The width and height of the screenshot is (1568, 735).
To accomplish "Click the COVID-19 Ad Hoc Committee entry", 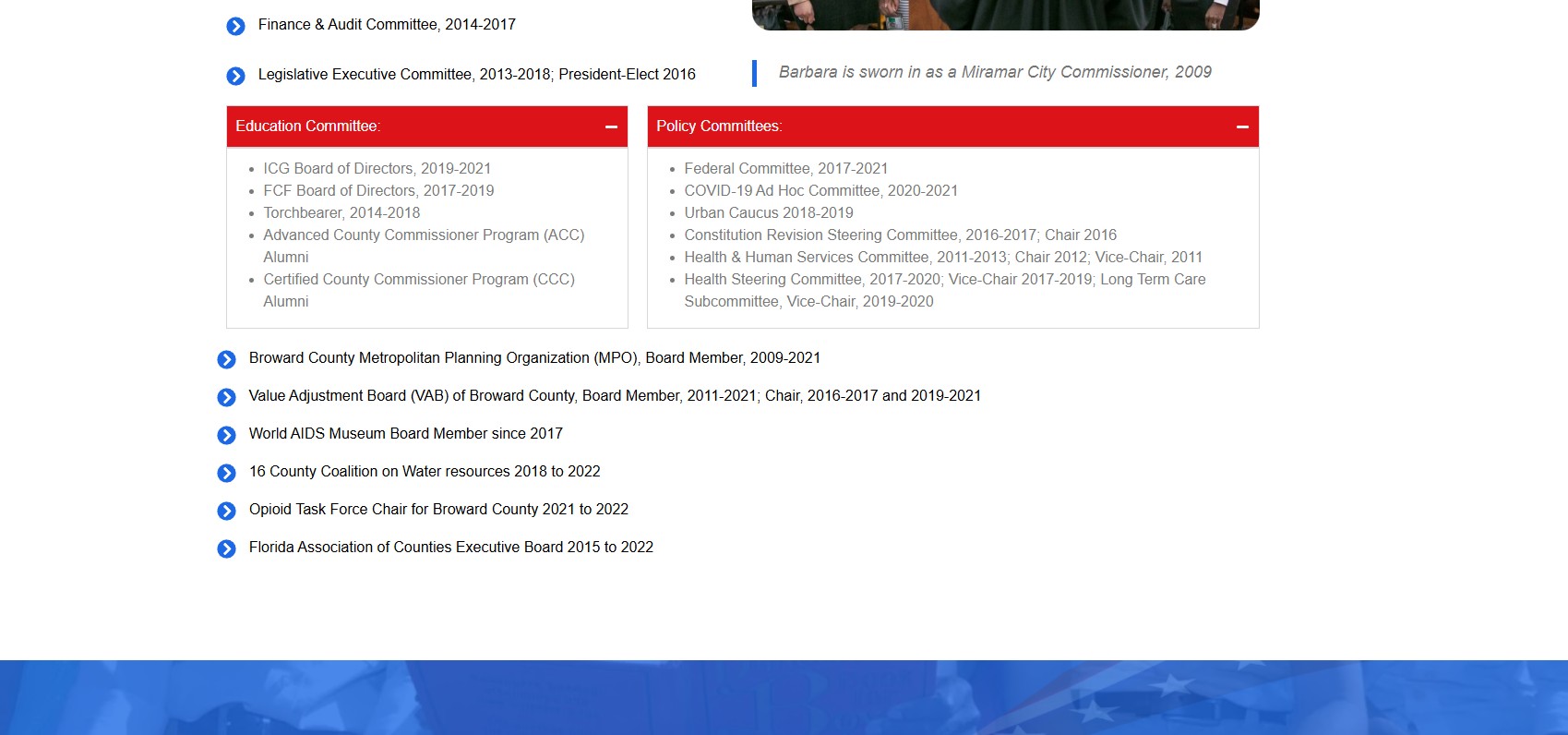I will point(820,190).
